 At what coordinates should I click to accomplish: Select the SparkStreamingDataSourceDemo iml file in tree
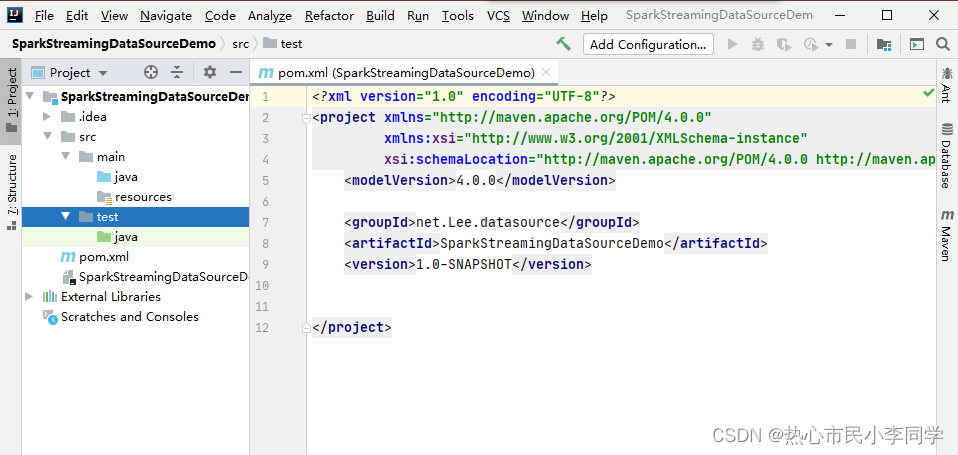pyautogui.click(x=155, y=277)
